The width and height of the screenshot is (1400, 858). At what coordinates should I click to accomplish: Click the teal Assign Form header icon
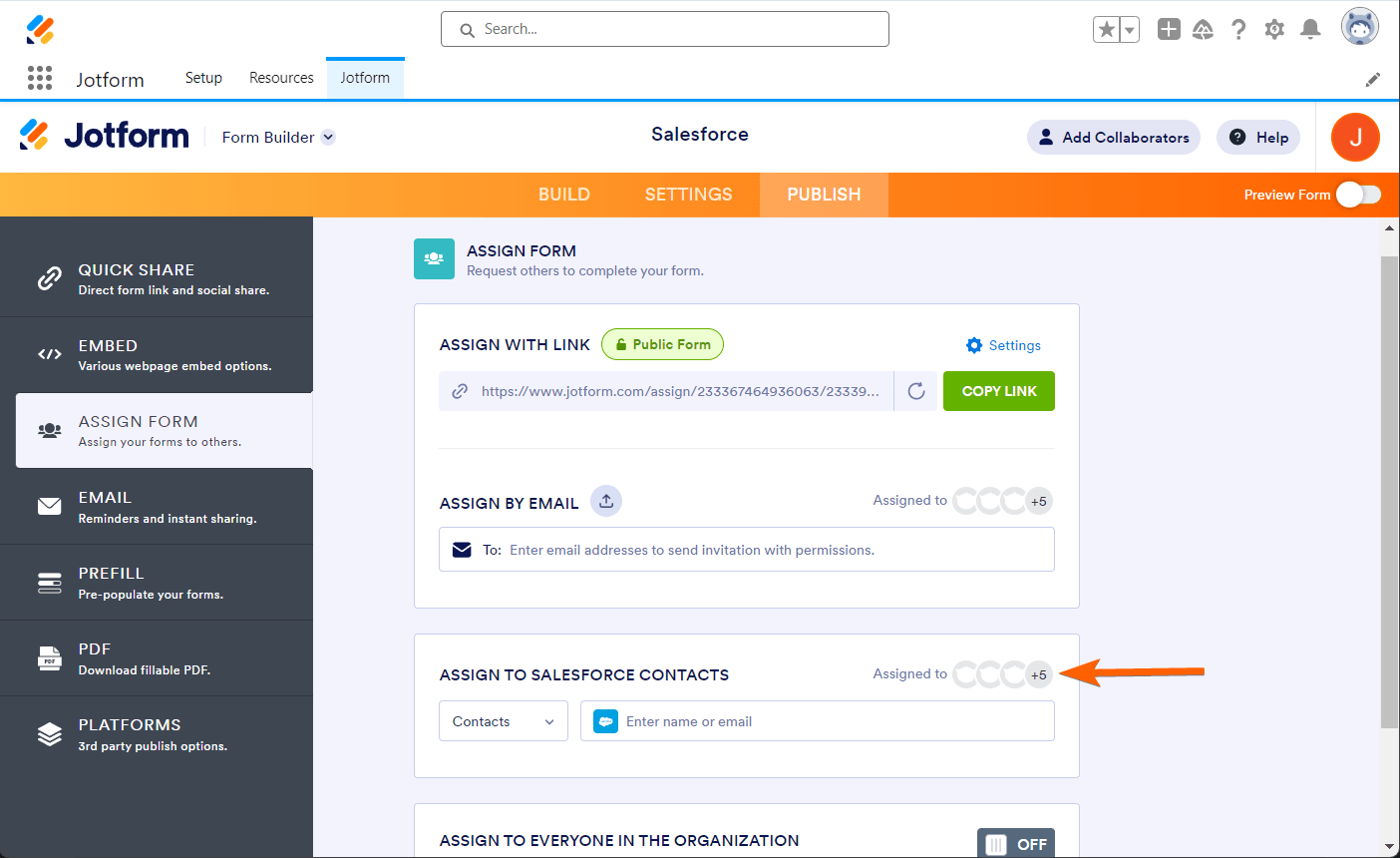coord(434,258)
